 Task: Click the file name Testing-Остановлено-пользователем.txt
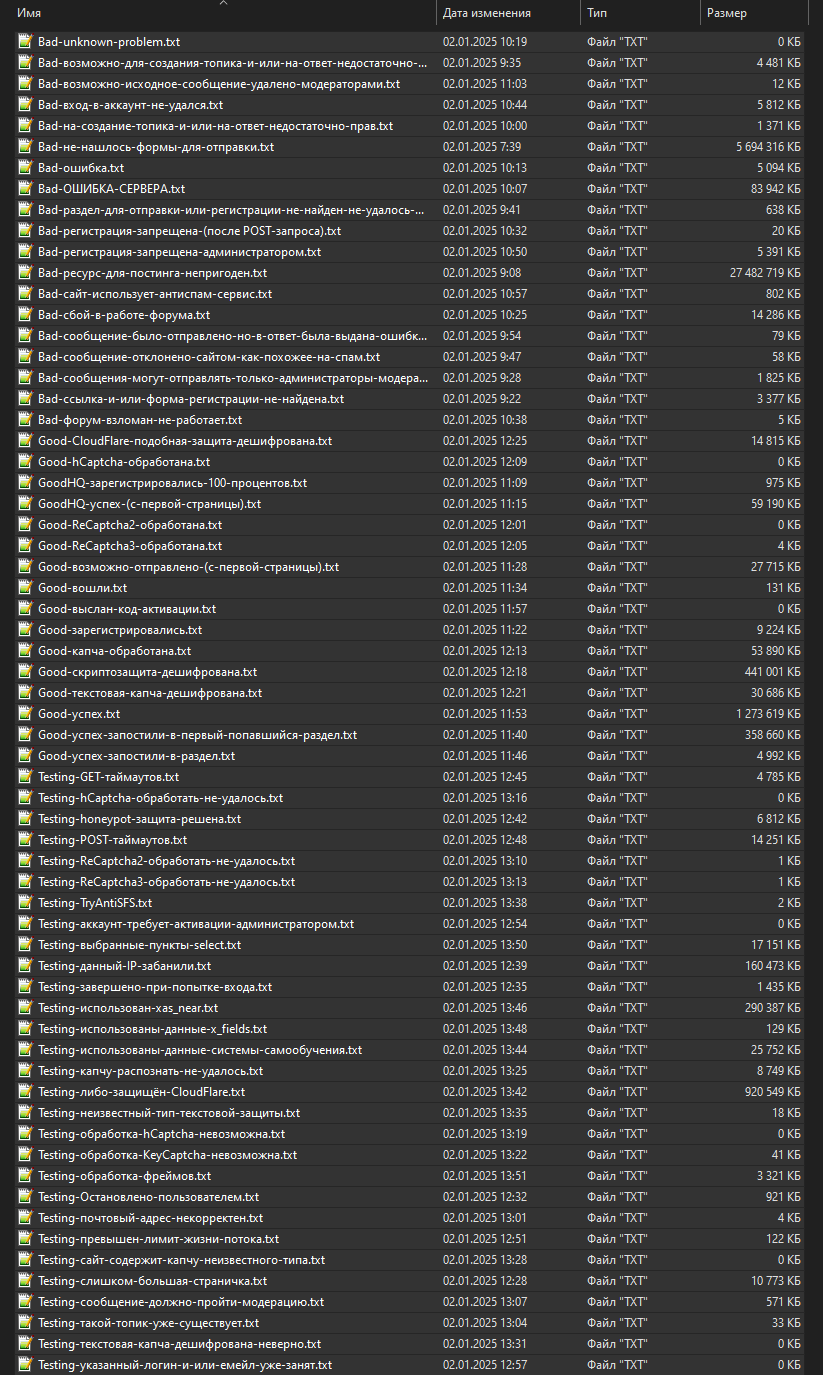point(148,1197)
